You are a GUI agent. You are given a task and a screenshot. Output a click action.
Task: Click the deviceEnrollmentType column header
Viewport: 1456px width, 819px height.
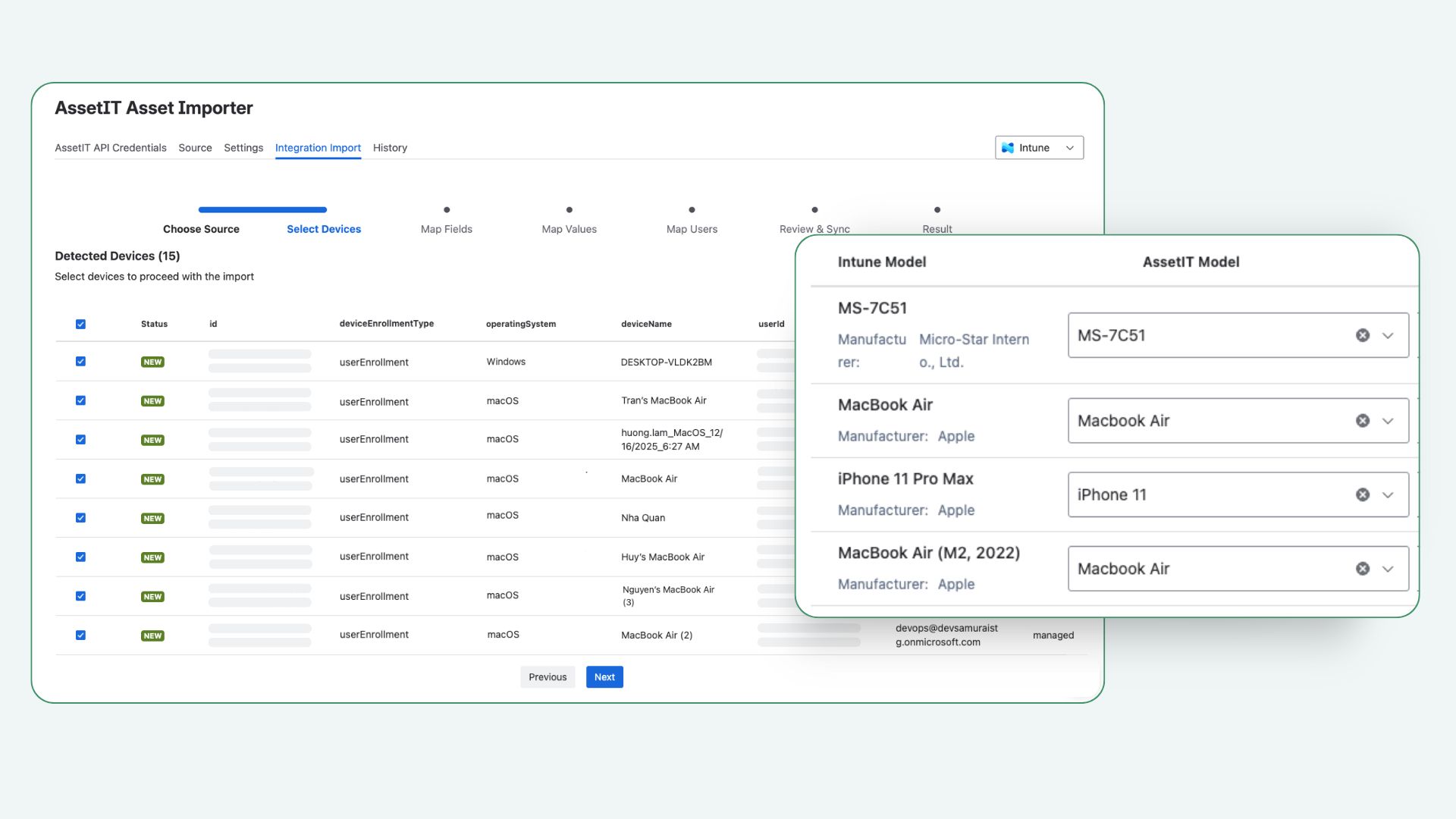387,324
